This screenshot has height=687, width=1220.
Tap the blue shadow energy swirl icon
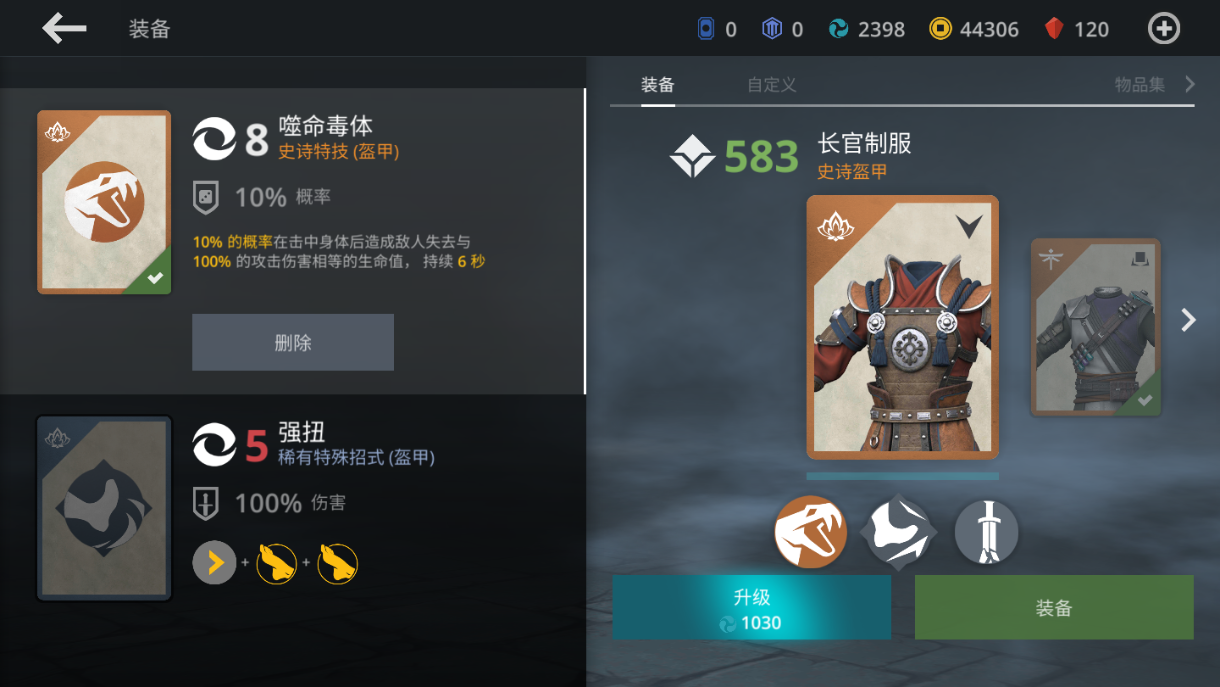click(838, 29)
